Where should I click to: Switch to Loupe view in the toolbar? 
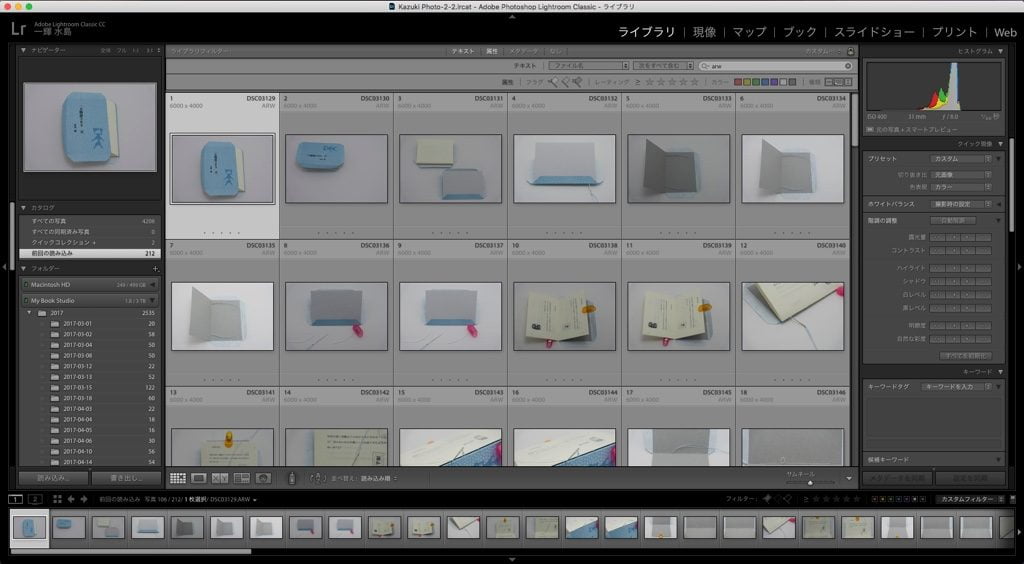click(x=199, y=478)
